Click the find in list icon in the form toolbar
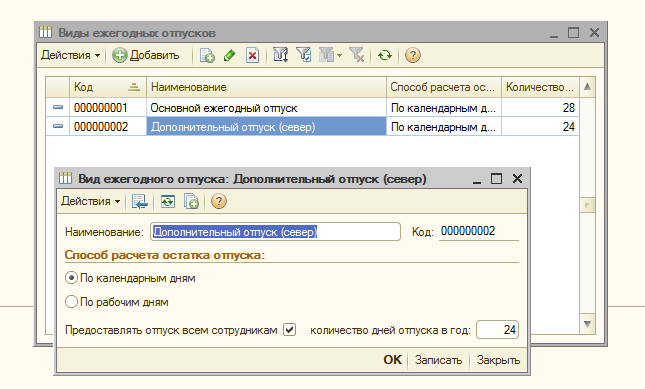This screenshot has height=389, width=645. pos(139,201)
